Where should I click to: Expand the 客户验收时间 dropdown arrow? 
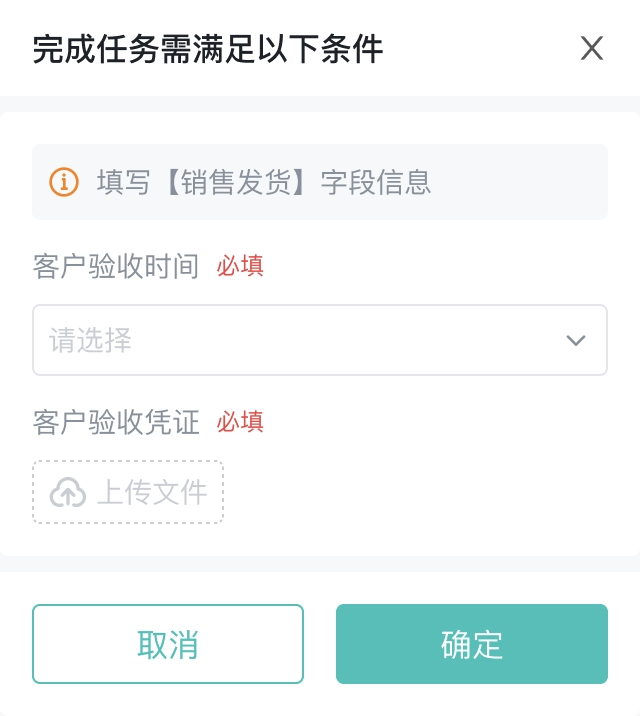pos(575,340)
